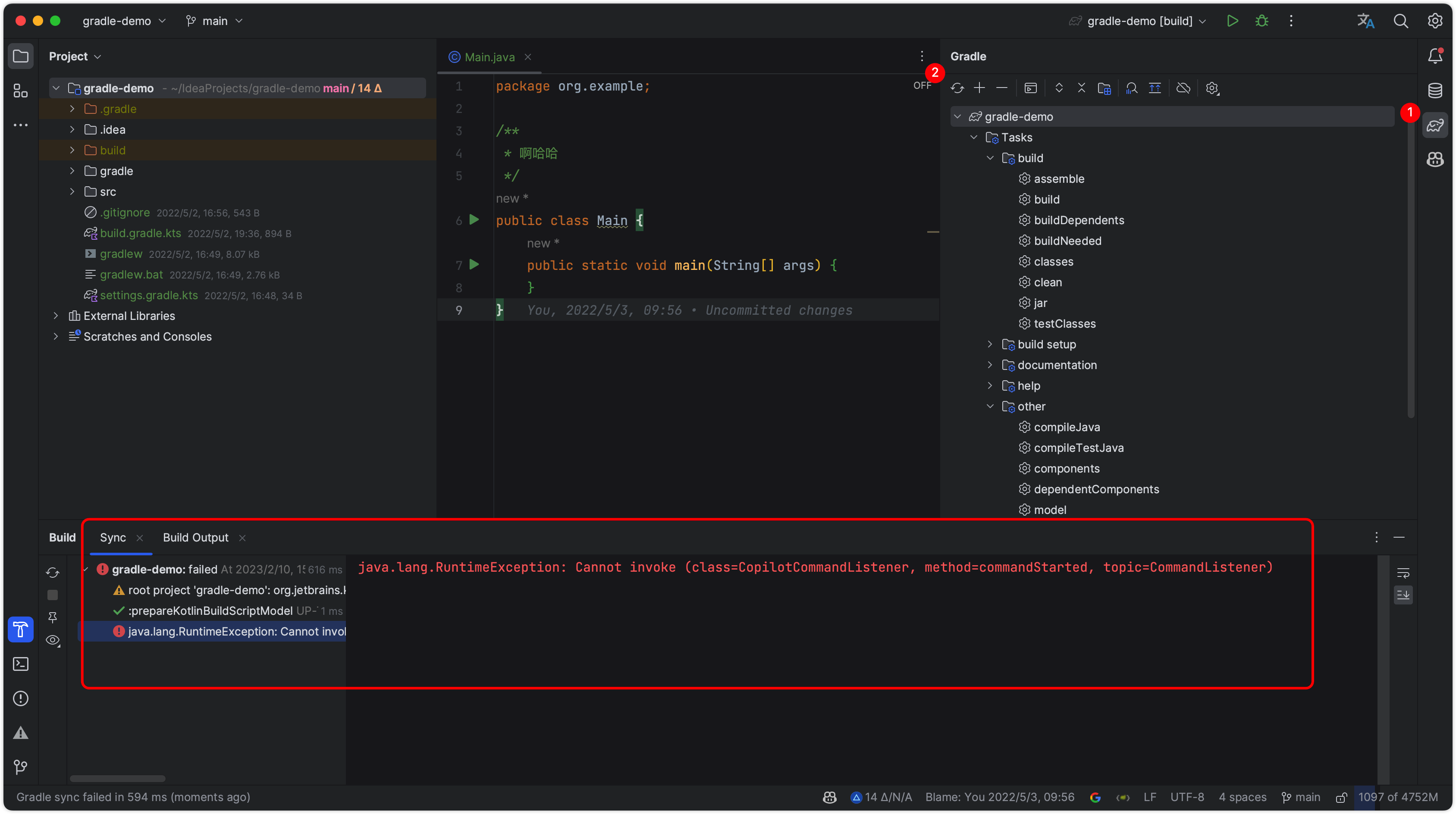The width and height of the screenshot is (1456, 814).
Task: Select build.gradle.kts in project tree
Action: tap(140, 233)
